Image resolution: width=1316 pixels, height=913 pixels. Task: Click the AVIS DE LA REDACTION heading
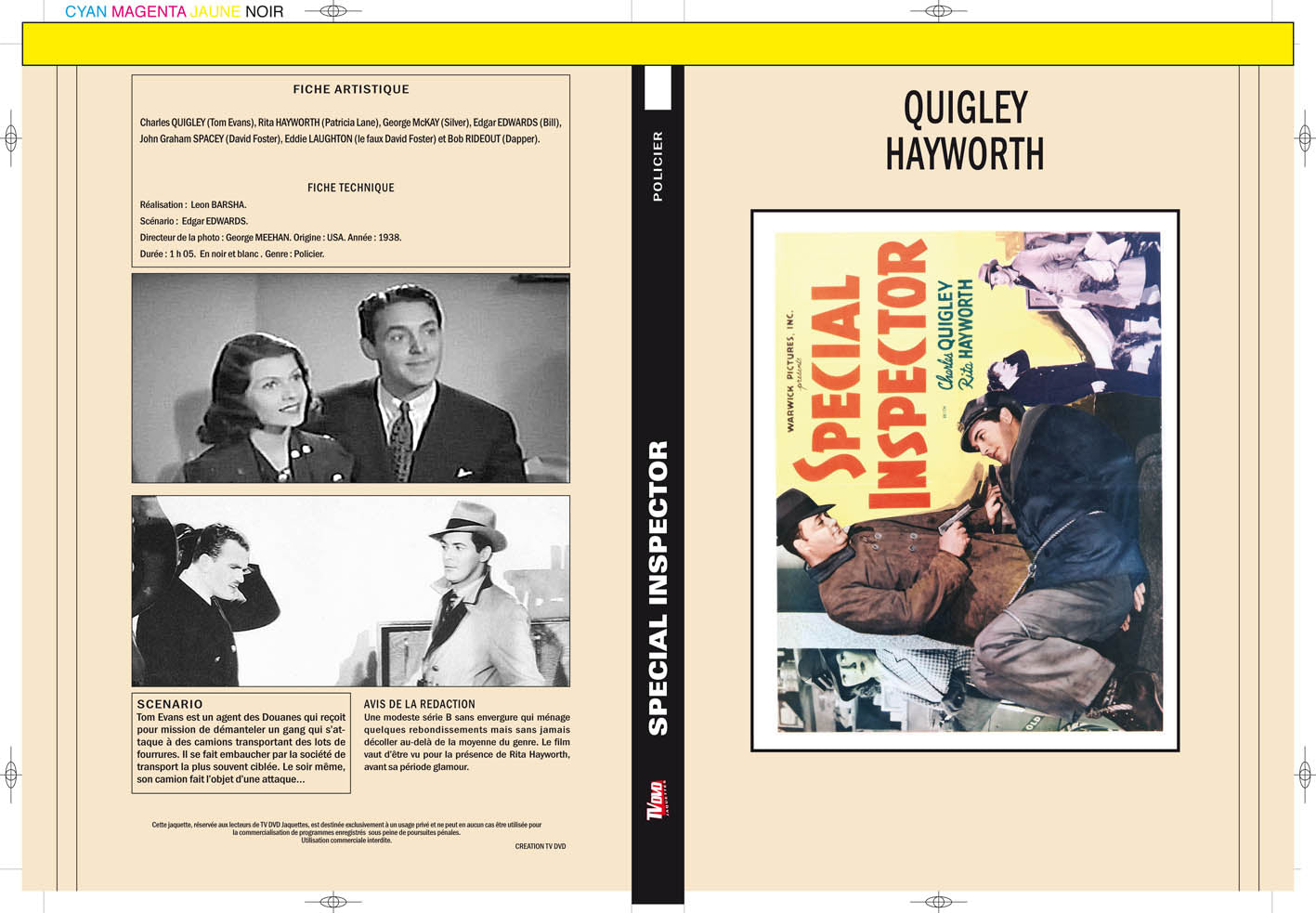click(419, 704)
